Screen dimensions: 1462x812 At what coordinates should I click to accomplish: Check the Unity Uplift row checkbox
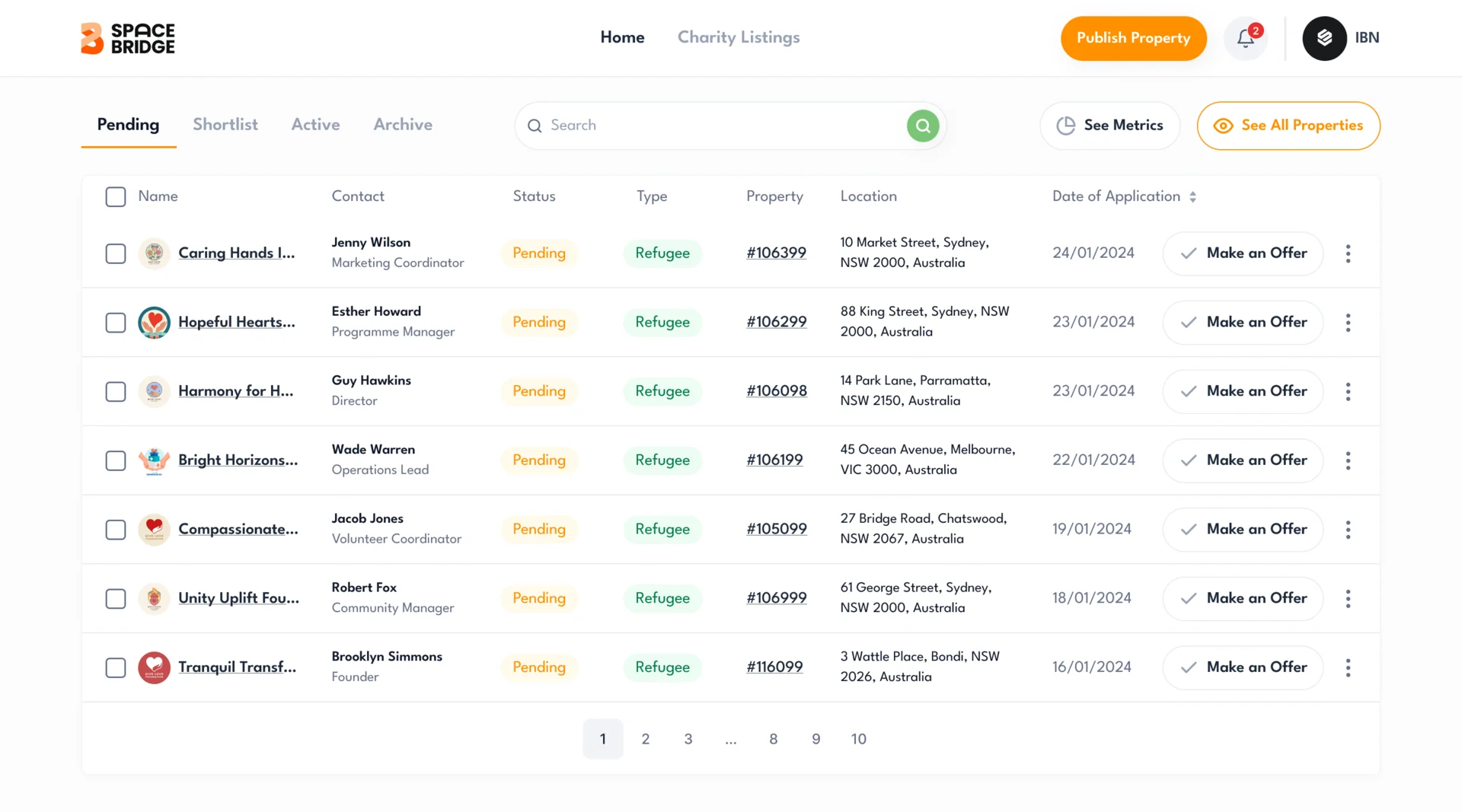click(116, 598)
